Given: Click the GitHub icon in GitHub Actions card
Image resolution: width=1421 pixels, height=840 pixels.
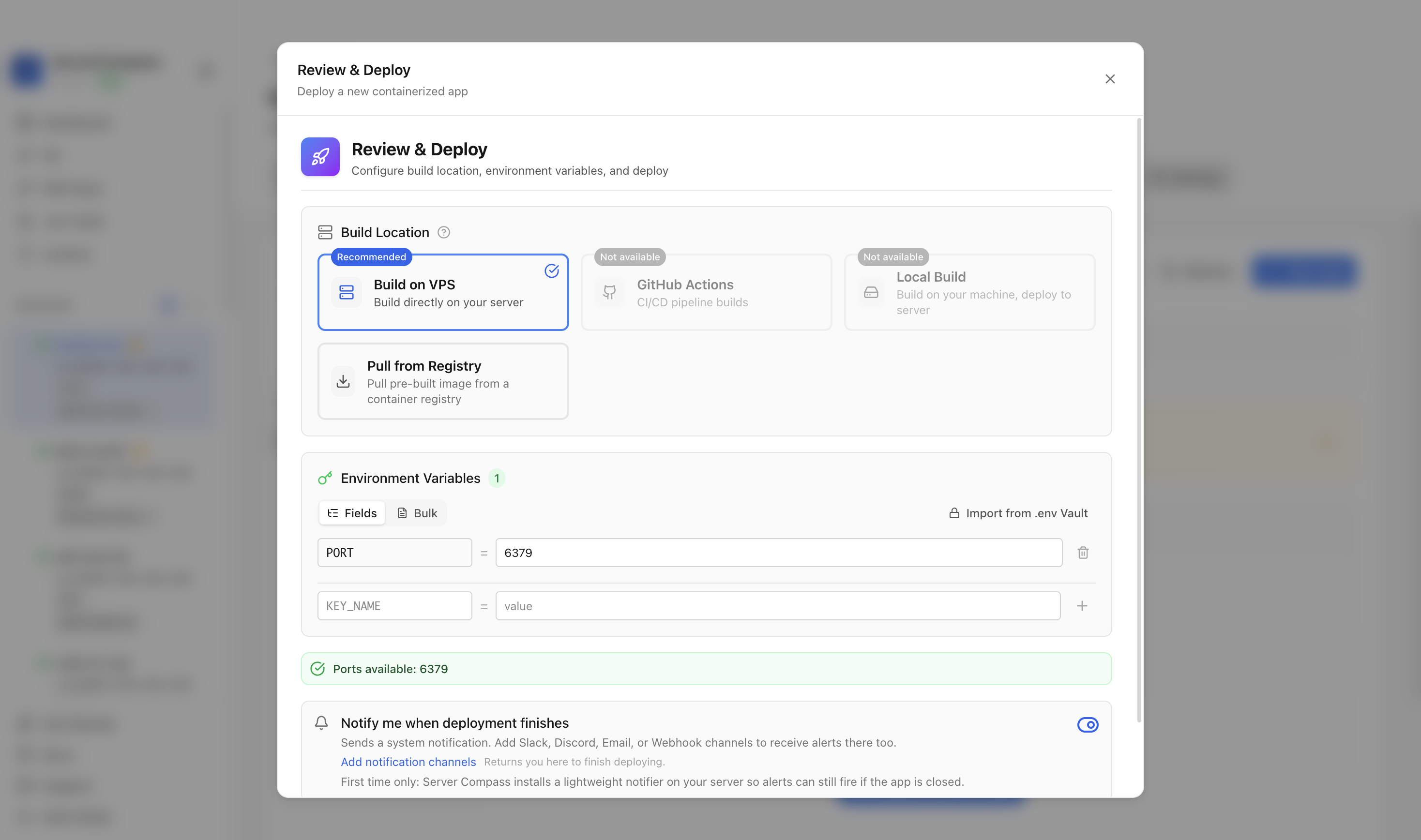Looking at the screenshot, I should coord(609,292).
